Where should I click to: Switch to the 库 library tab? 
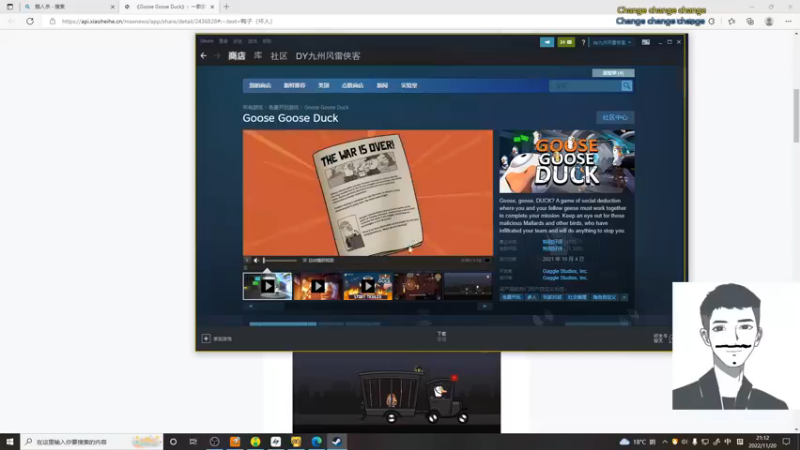click(x=258, y=56)
